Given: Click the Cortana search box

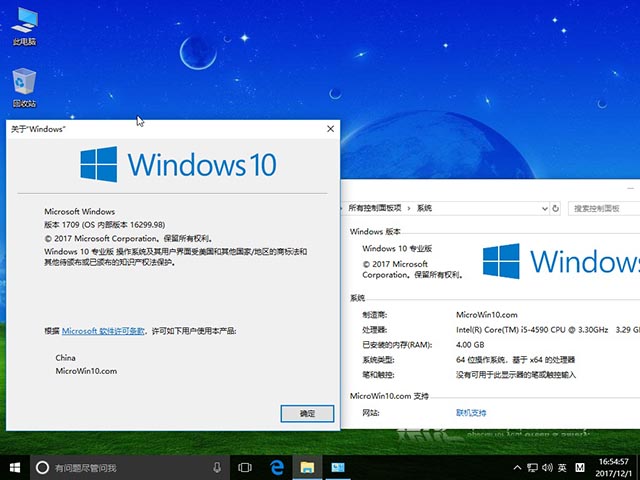Looking at the screenshot, I should point(130,467).
